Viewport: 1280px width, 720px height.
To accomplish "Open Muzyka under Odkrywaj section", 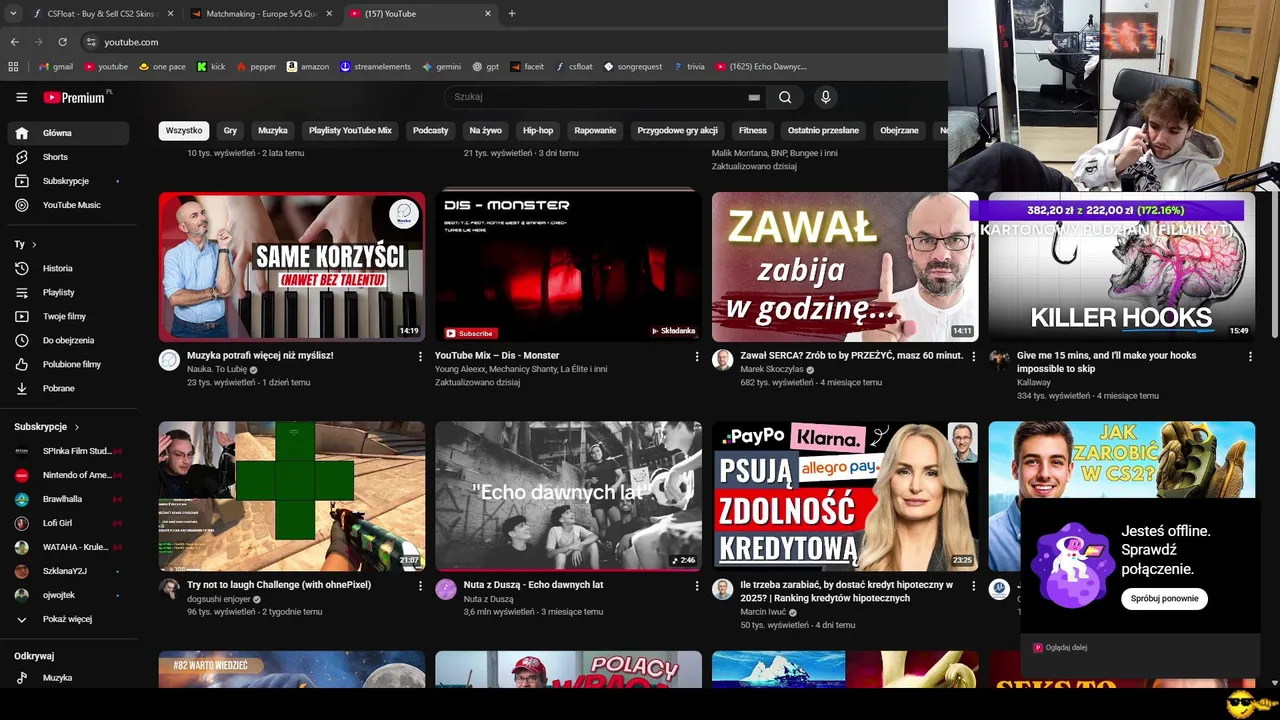I will (x=68, y=677).
